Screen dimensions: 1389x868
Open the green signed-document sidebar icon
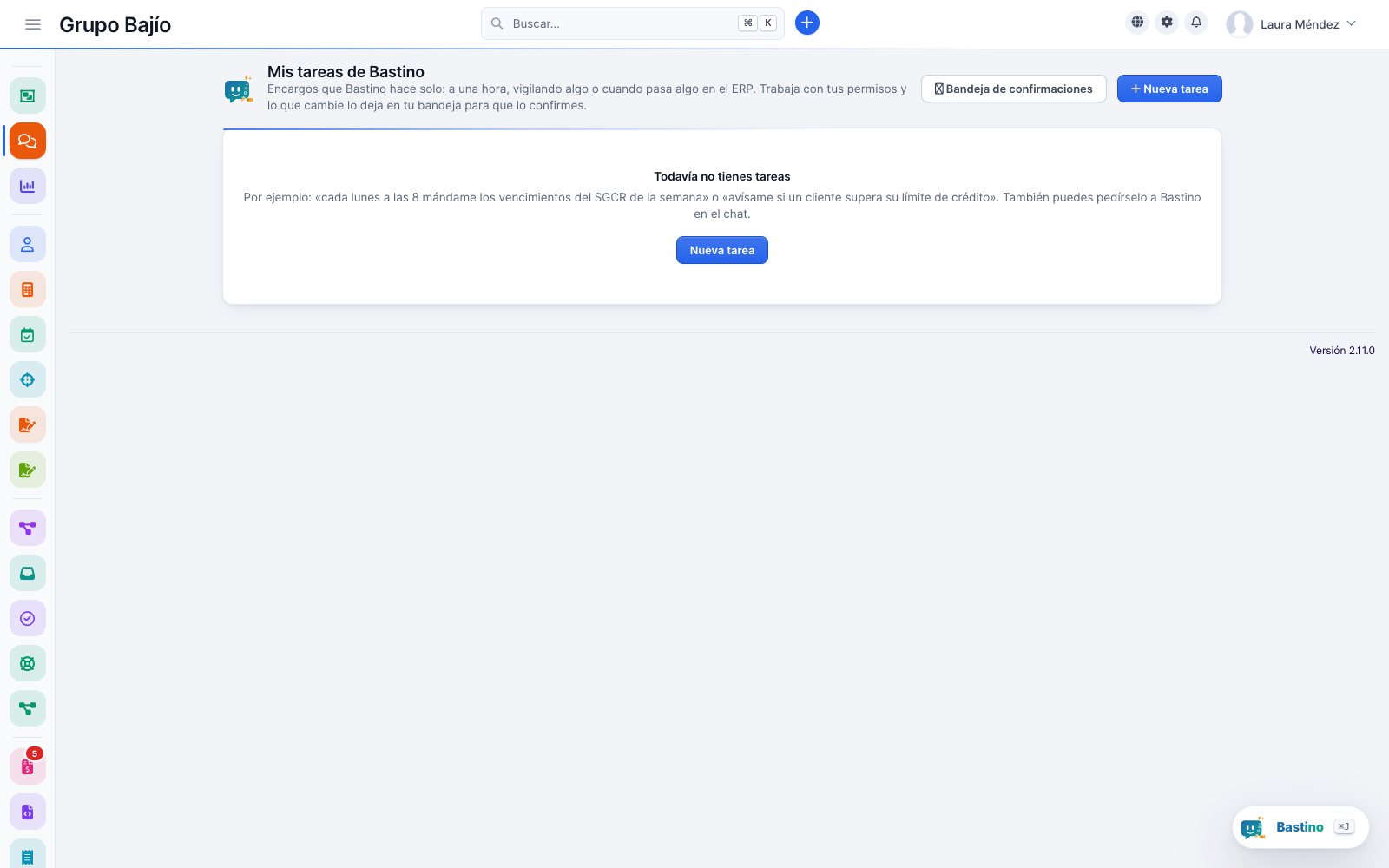click(x=28, y=470)
